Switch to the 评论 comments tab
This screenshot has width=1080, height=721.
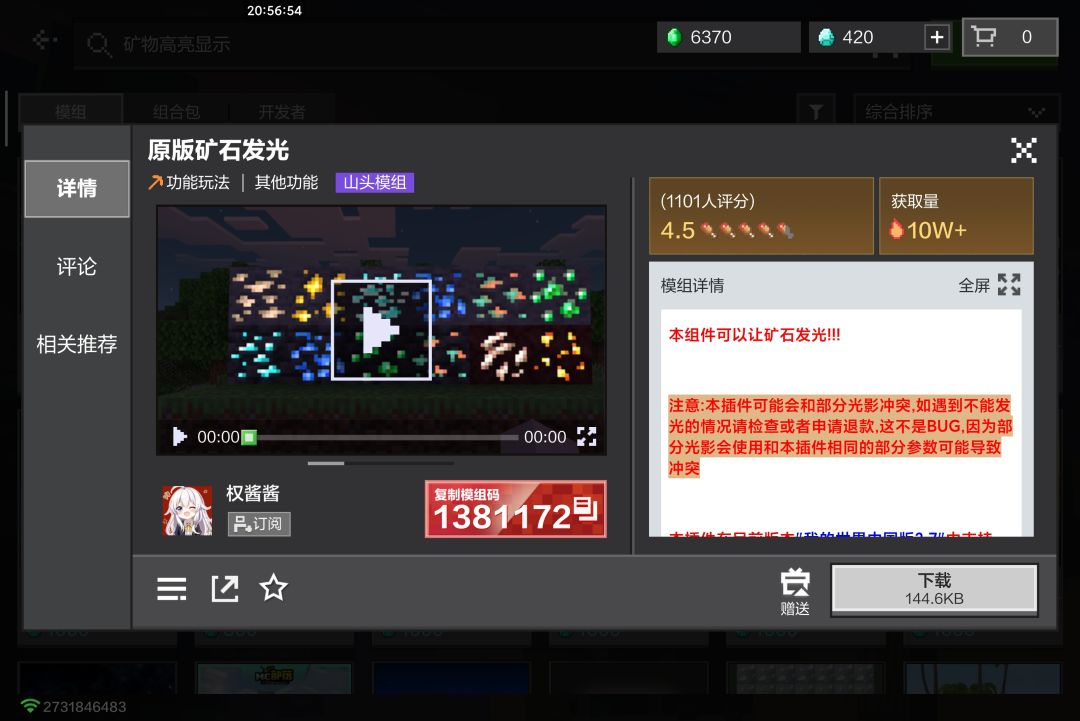(76, 267)
